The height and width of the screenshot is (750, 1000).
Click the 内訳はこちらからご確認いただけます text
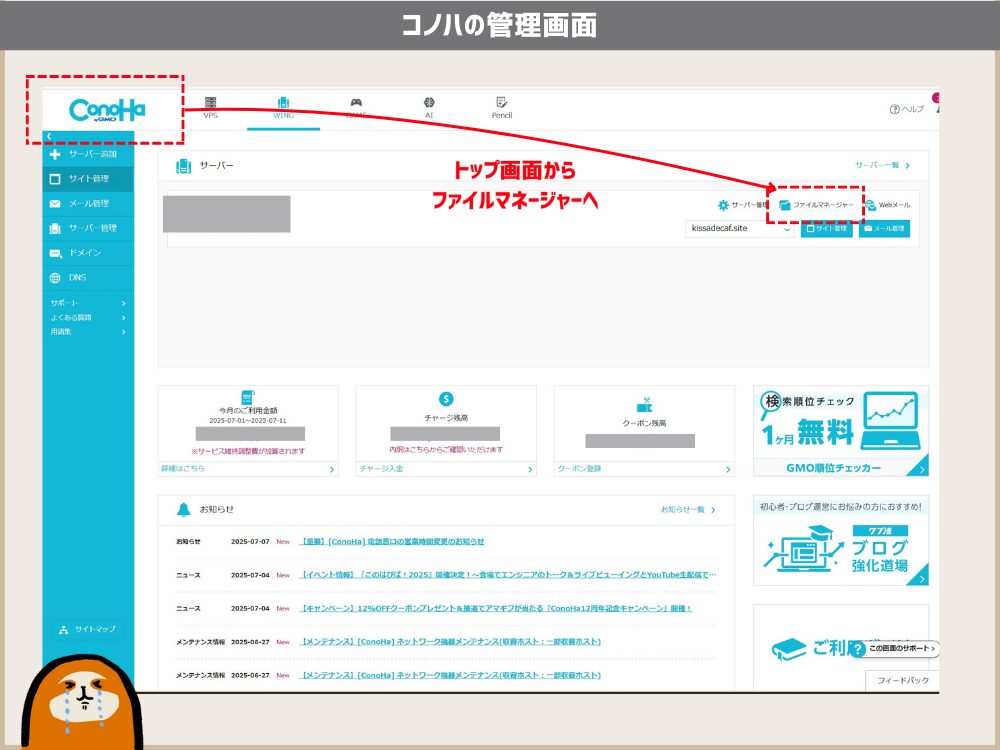pos(446,450)
